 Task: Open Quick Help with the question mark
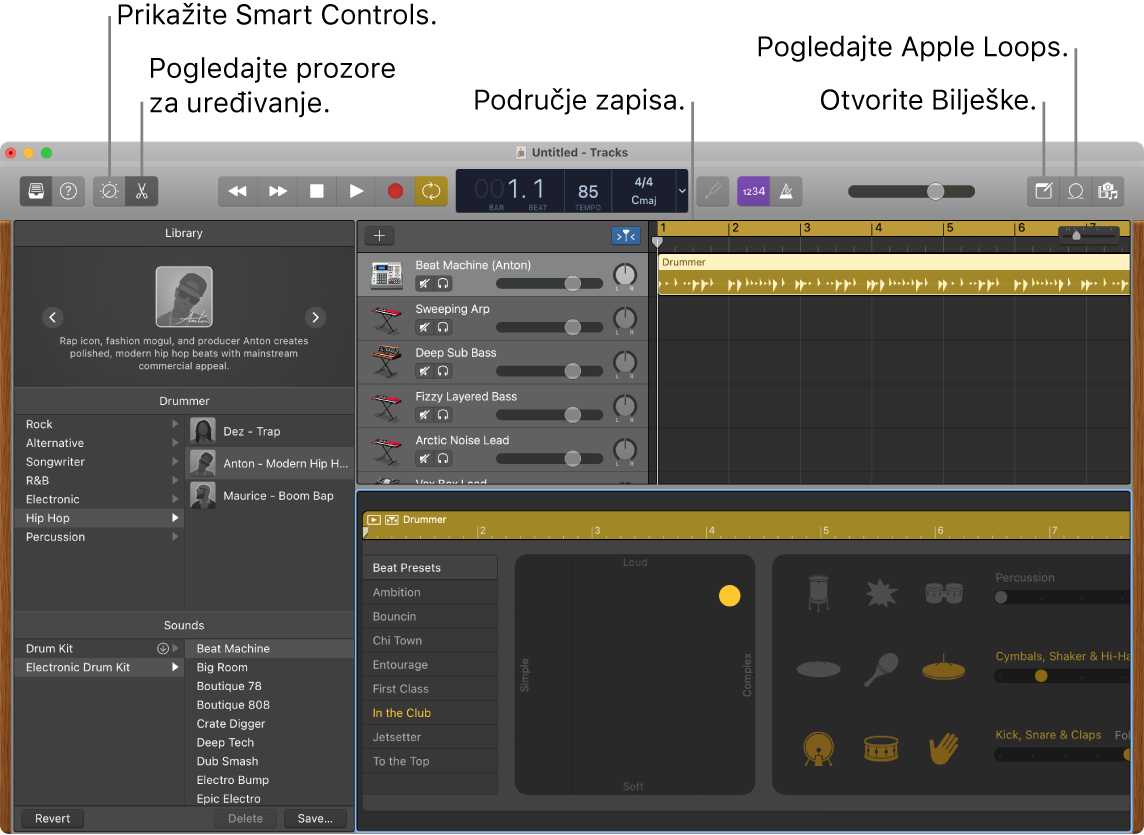[x=68, y=191]
